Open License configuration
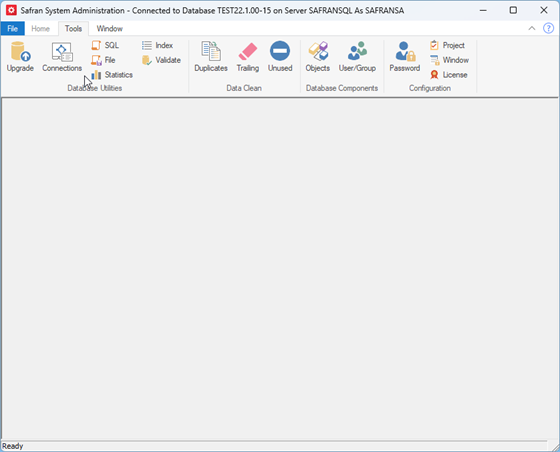The image size is (560, 452). 449,75
